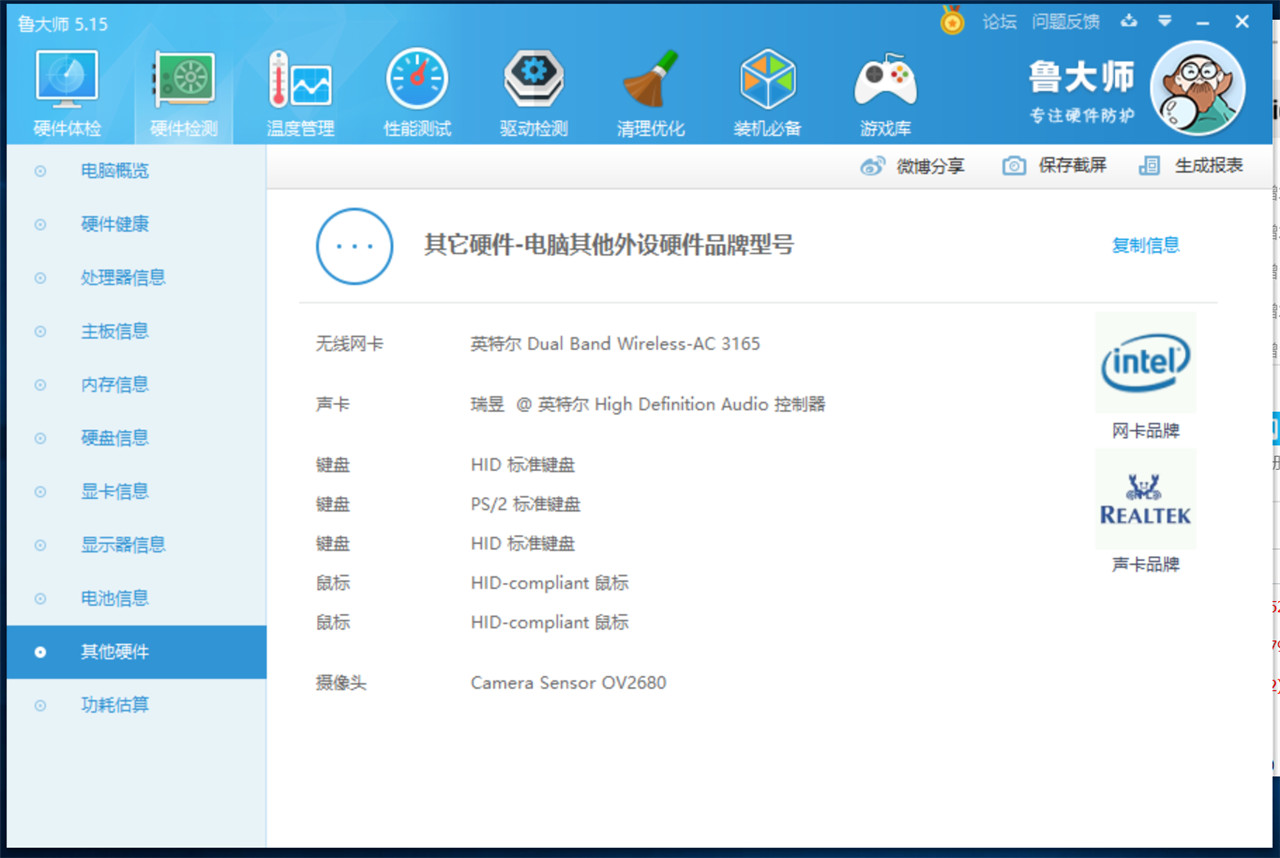
Task: Click 保存截屏 to save a screenshot
Action: [x=1054, y=166]
